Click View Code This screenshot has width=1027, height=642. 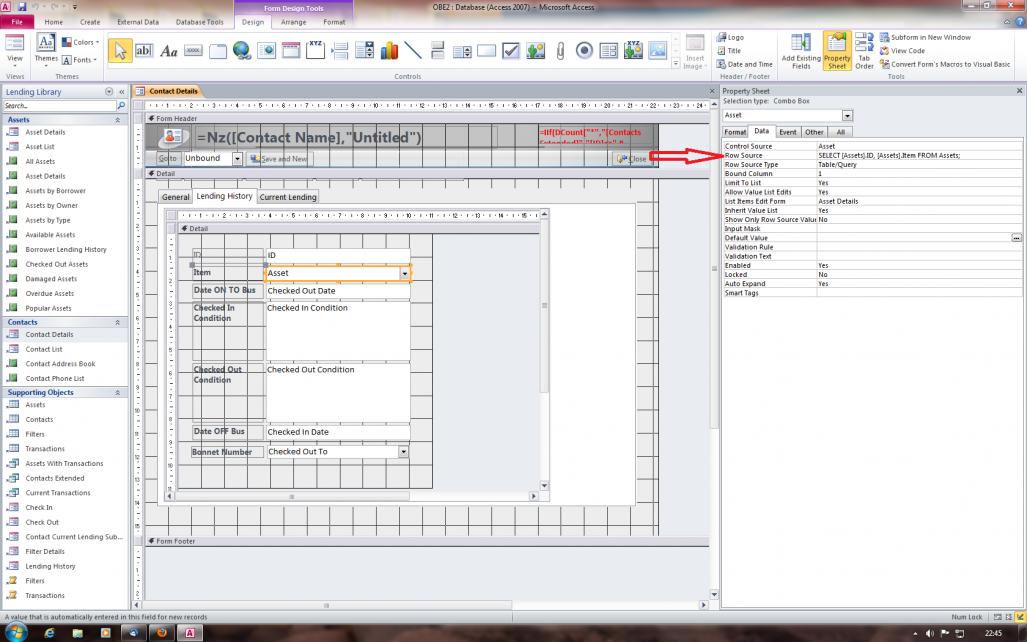click(903, 50)
